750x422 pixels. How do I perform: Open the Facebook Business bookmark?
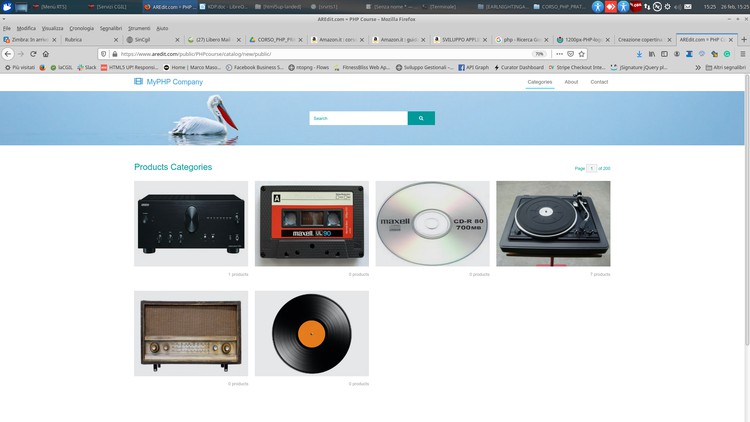[x=254, y=67]
